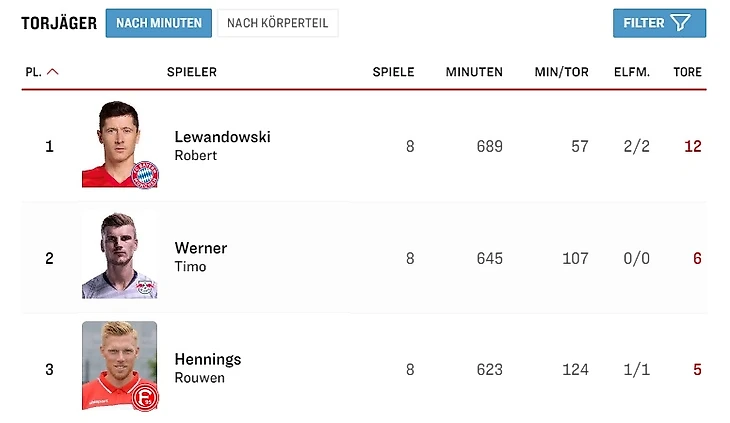Screen dimensions: 730x423
Task: Switch to Nach Körperteil view
Action: click(x=277, y=23)
